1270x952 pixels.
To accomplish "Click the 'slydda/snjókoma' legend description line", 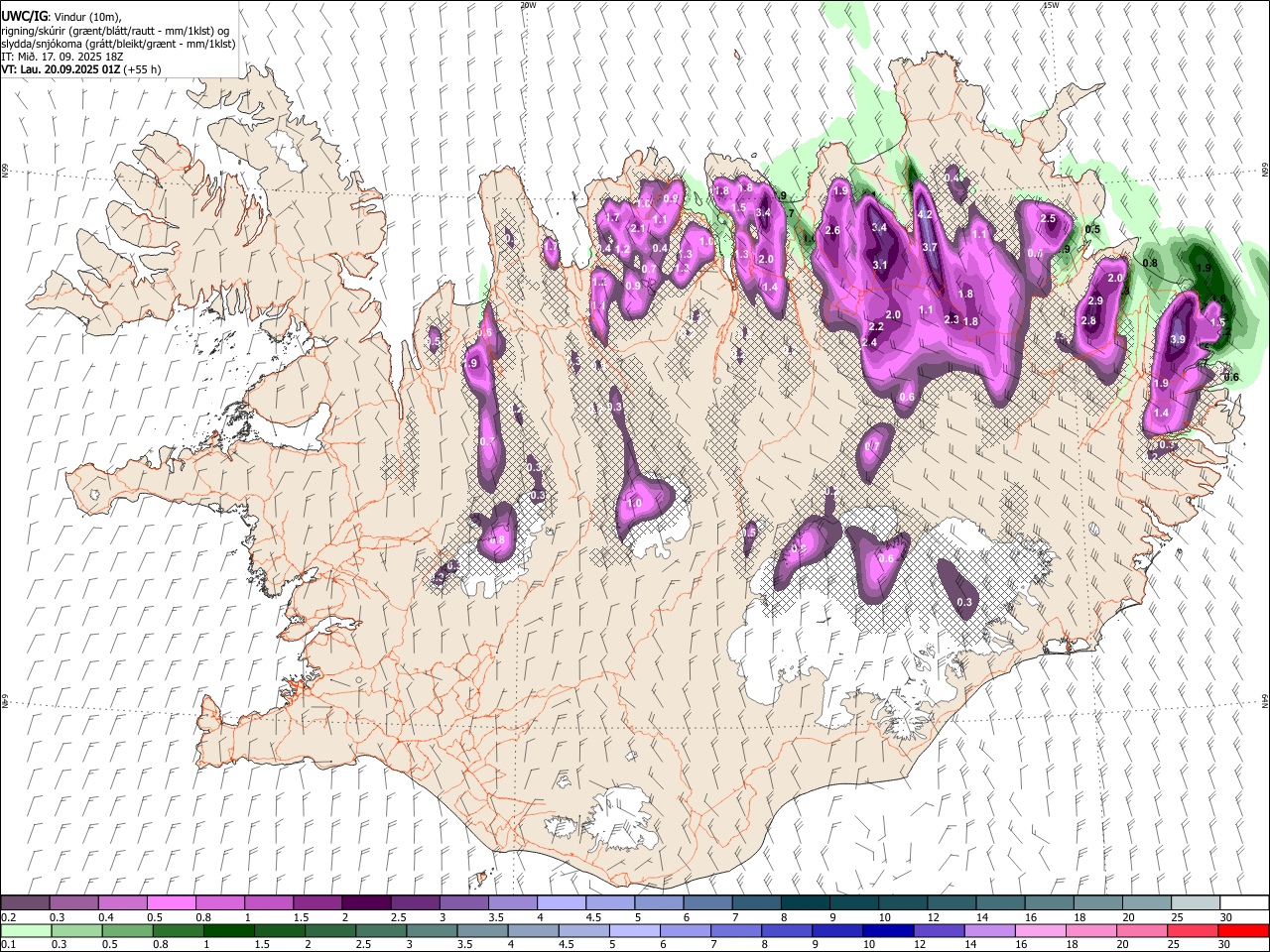I will click(118, 44).
